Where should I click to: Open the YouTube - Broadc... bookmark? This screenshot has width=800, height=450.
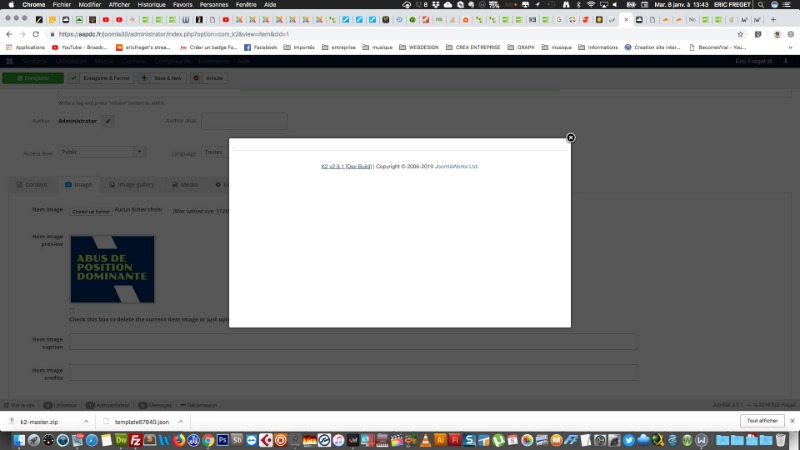(x=80, y=47)
